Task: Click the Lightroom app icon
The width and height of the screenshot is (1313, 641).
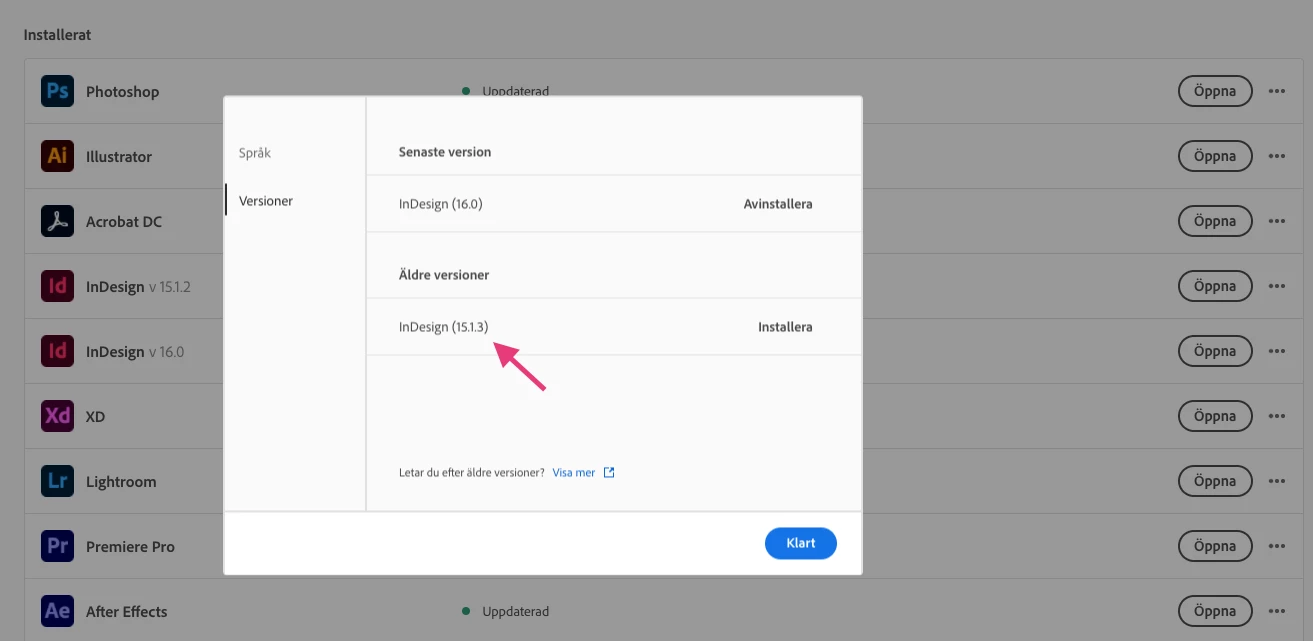Action: coord(58,481)
